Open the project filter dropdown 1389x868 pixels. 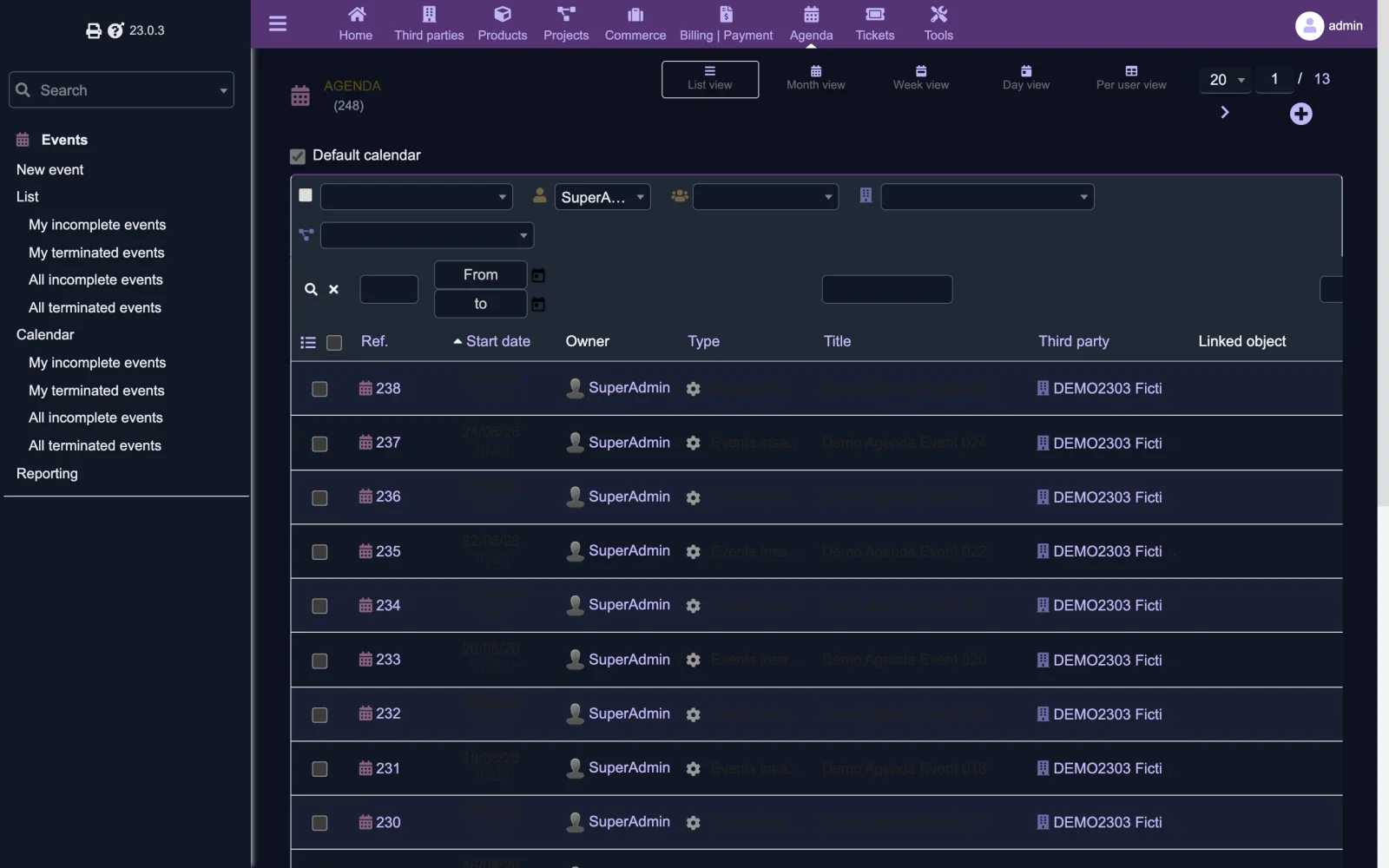tap(427, 235)
